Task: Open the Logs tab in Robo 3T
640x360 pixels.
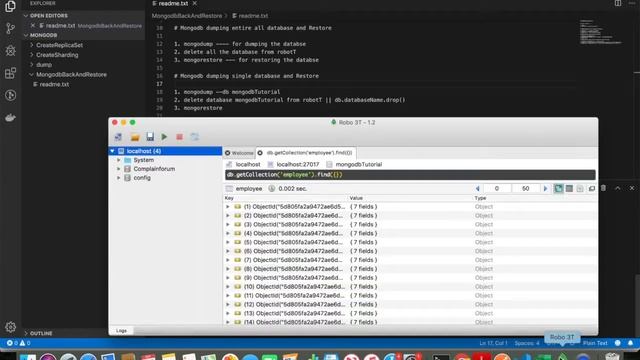Action: point(121,331)
